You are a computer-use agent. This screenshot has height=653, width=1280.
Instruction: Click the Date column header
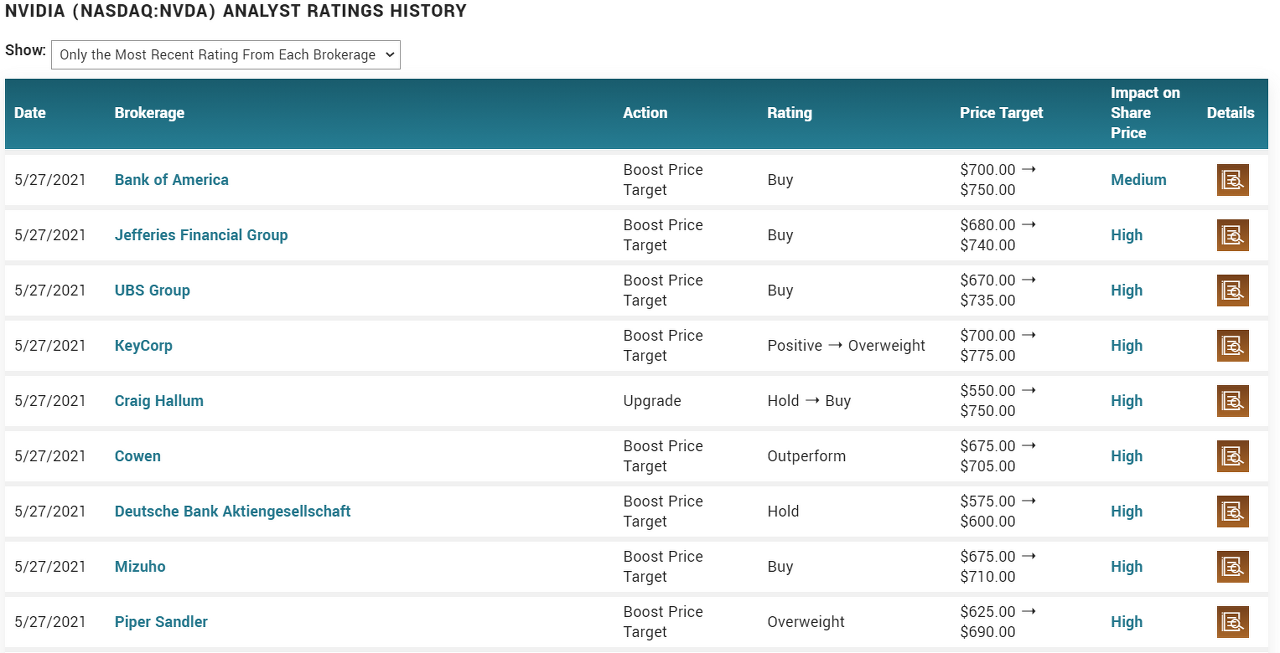coord(30,113)
